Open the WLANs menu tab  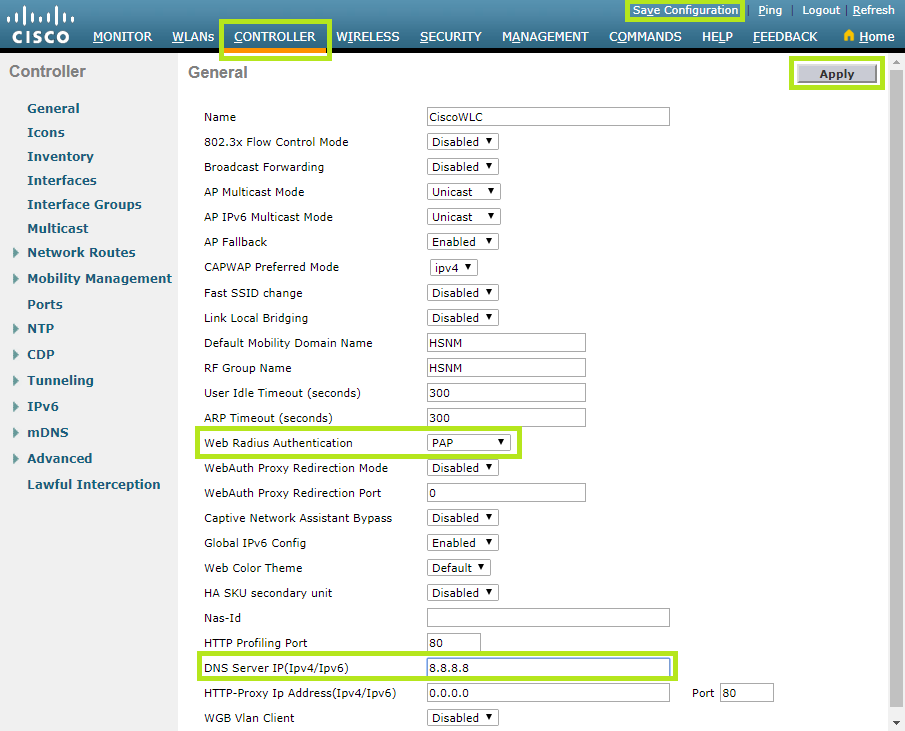pos(193,37)
